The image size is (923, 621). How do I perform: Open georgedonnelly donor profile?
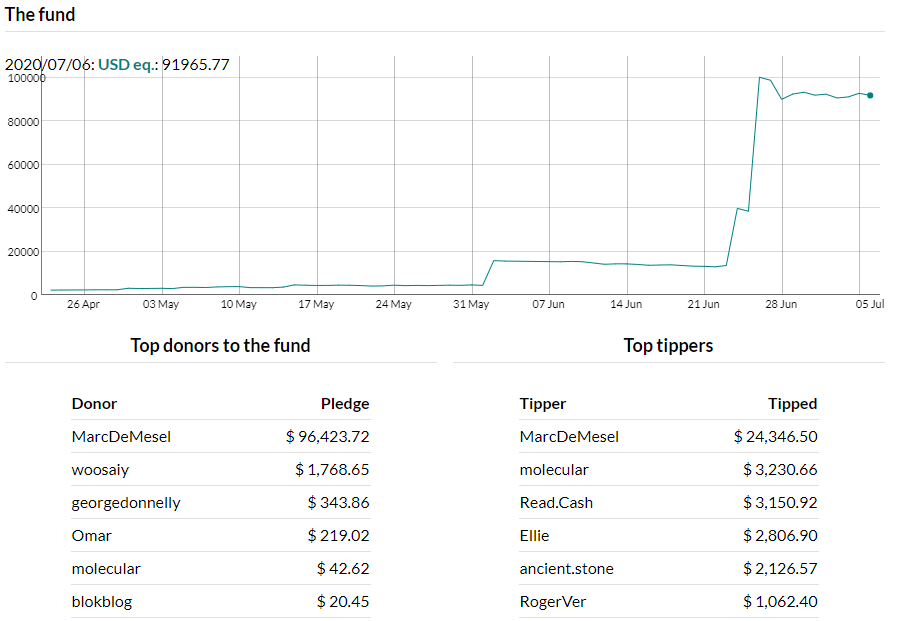tap(126, 503)
